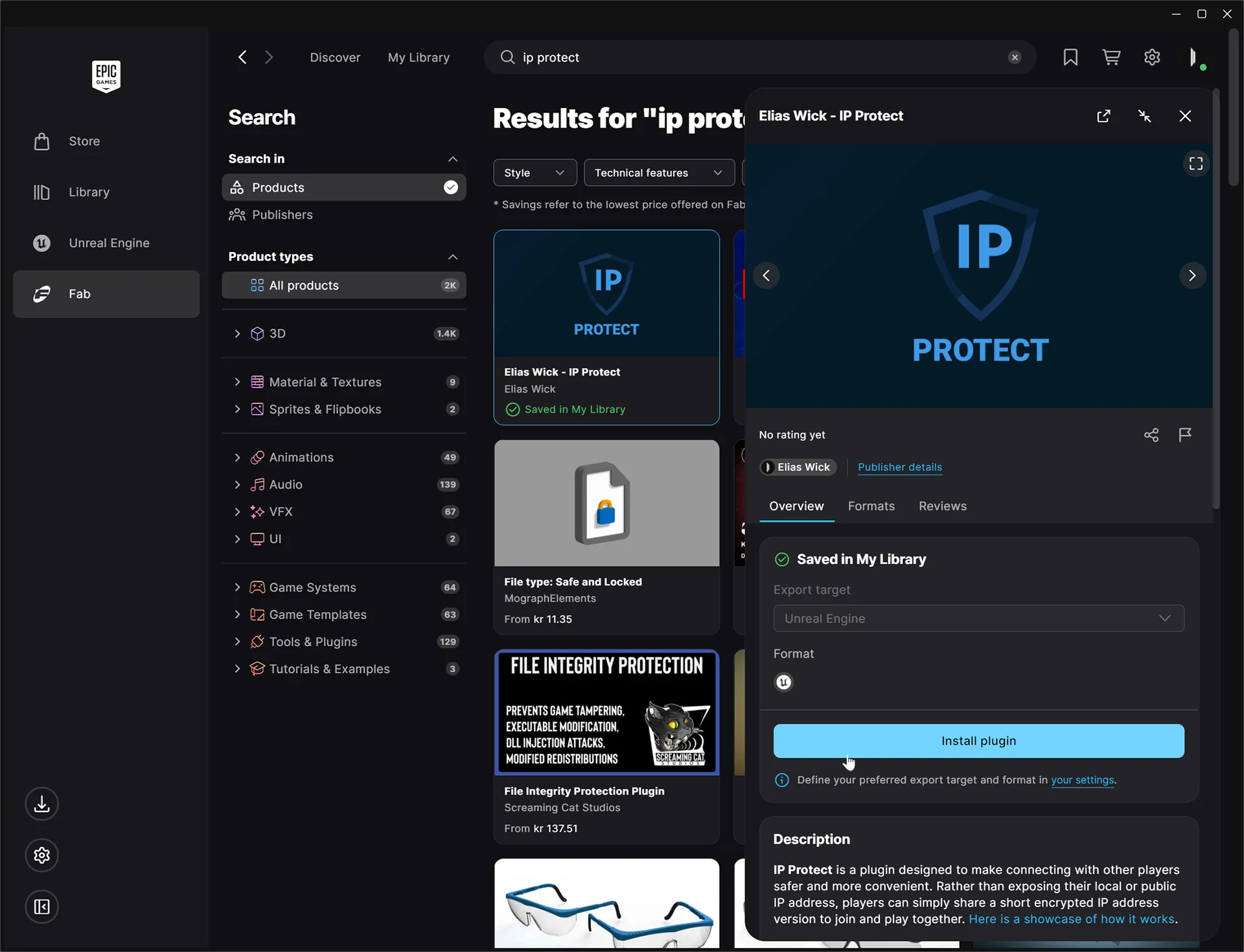The image size is (1244, 952).
Task: Report listing with the flag icon
Action: click(x=1185, y=435)
